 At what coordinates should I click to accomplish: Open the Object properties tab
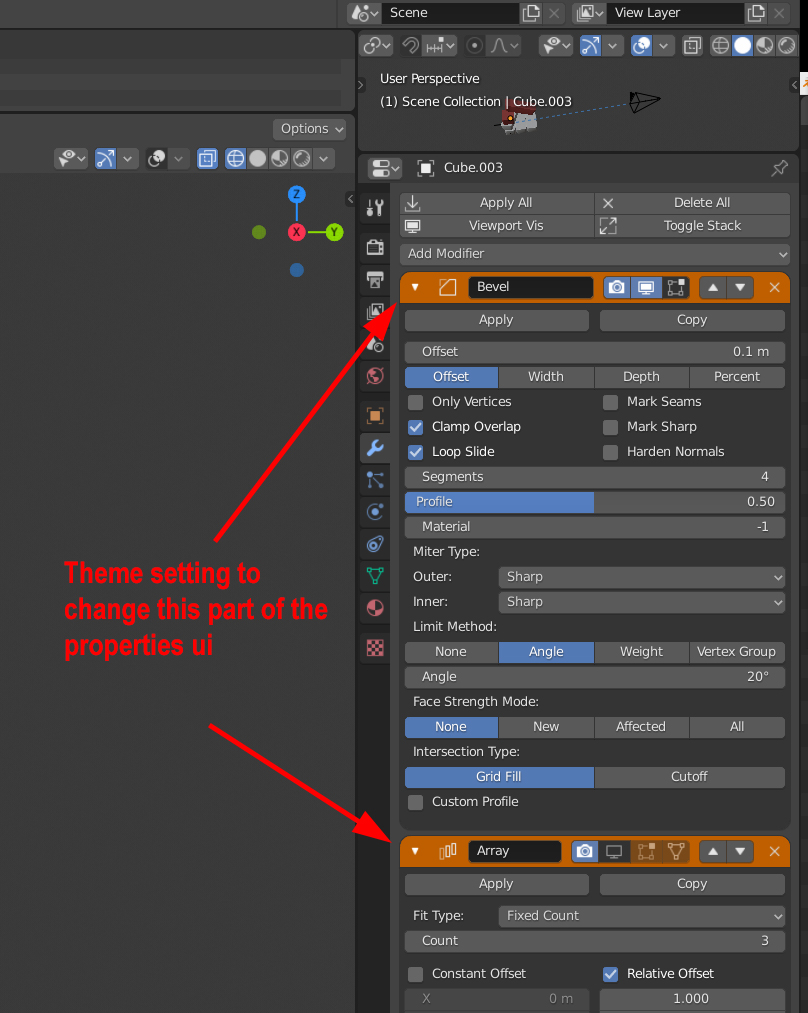point(375,415)
